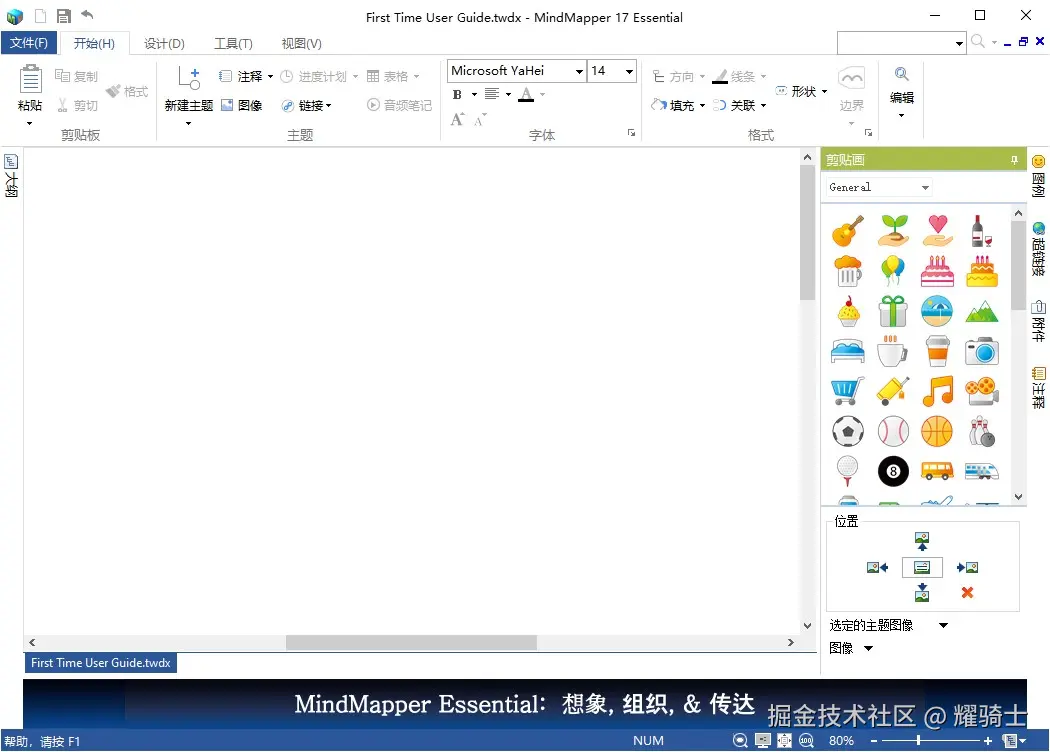Select First Time User Guide.twdx document tab
Viewport: 1050px width, 752px height.
tap(100, 663)
